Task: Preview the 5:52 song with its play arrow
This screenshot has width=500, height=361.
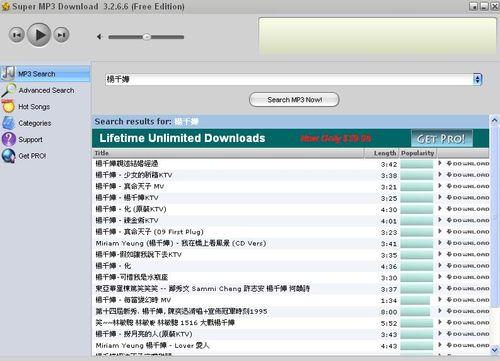Action: coord(440,322)
